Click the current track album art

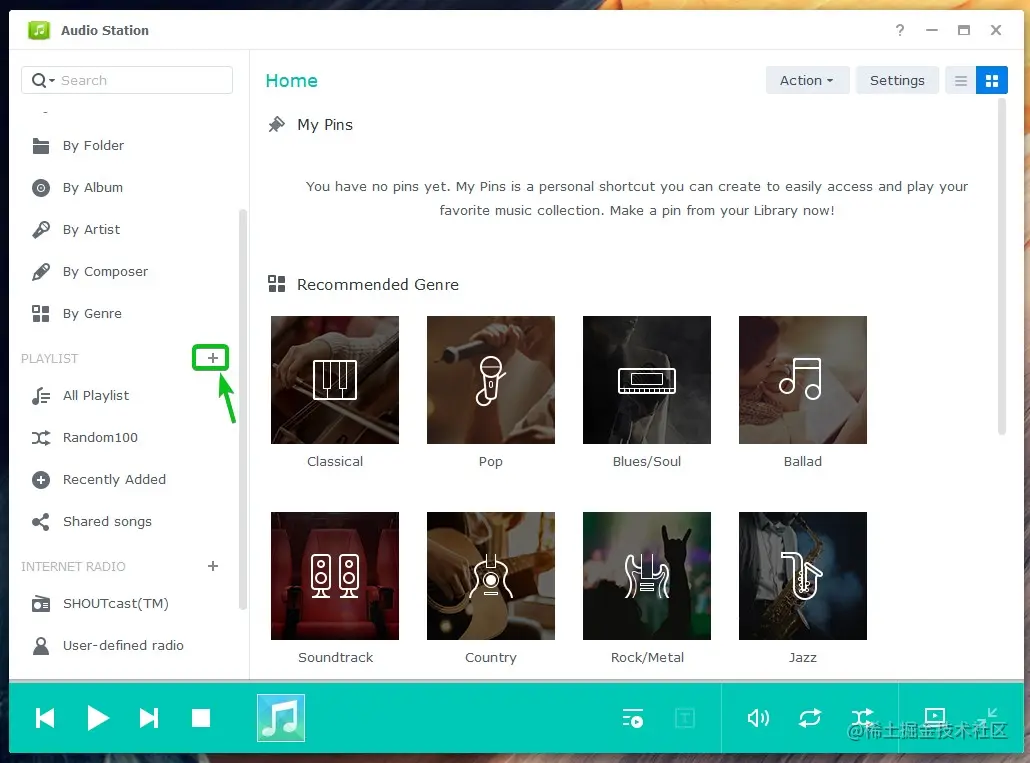[x=281, y=718]
